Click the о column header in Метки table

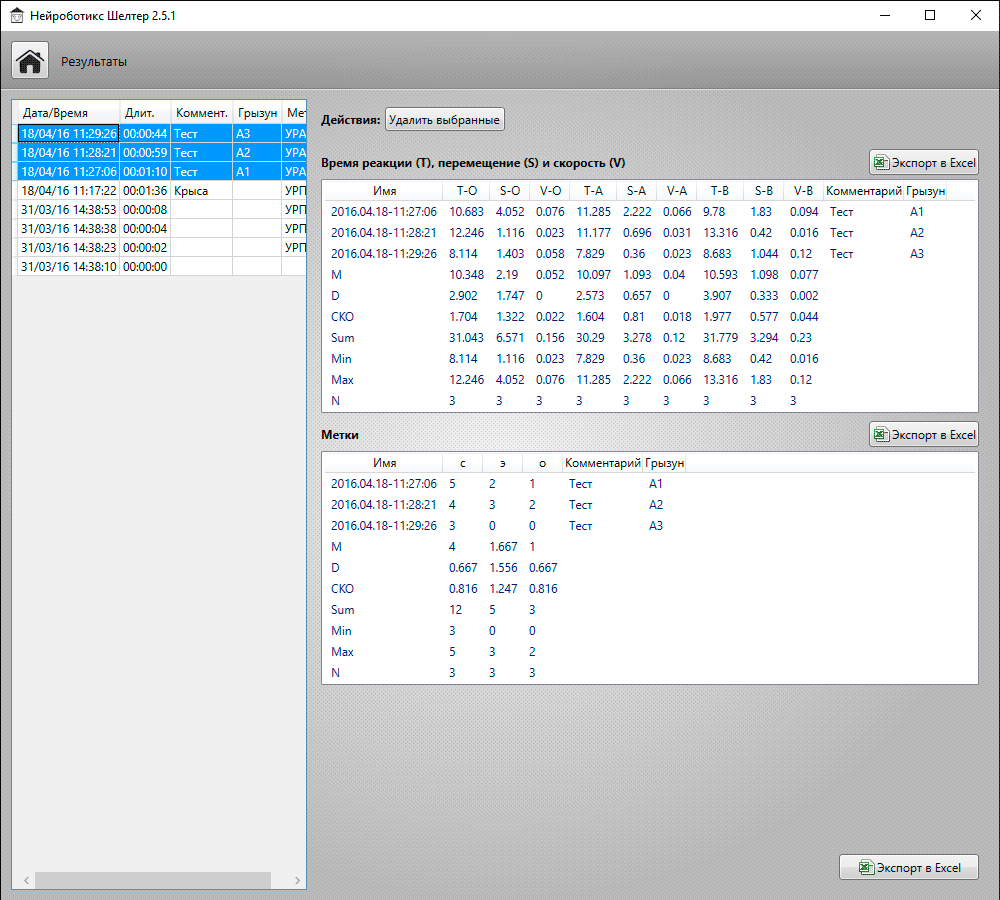pos(543,463)
